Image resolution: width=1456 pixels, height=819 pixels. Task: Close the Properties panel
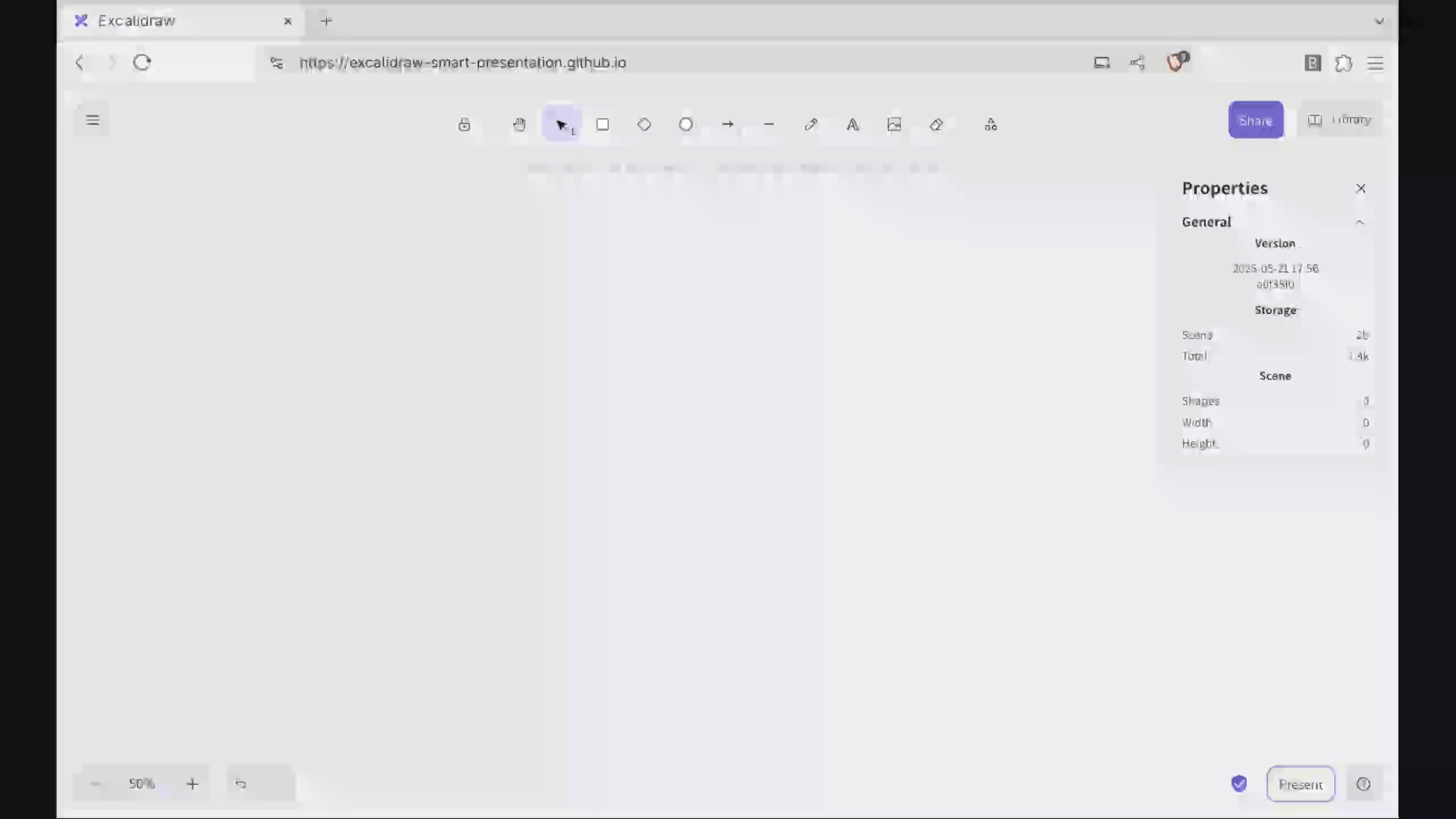click(x=1360, y=189)
